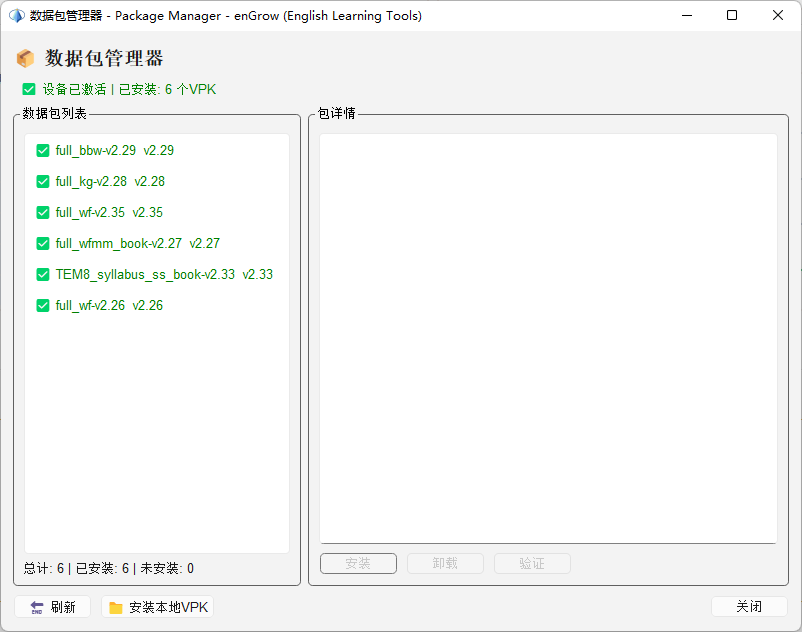Click the 安装 install button
The height and width of the screenshot is (632, 802).
[x=358, y=563]
